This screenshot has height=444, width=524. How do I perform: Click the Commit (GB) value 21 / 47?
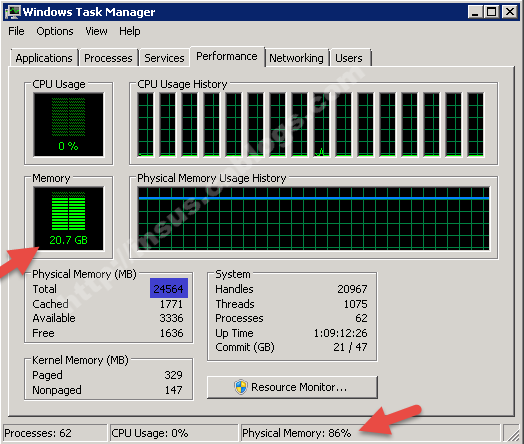pos(350,347)
